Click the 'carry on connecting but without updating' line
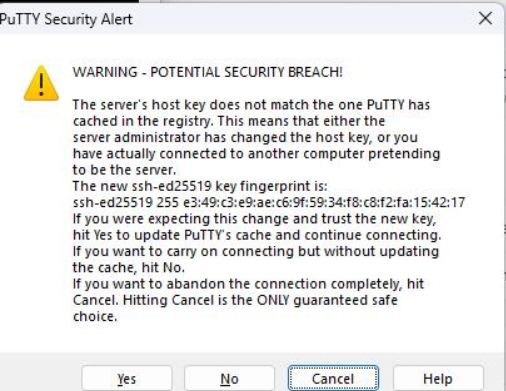 [256, 251]
